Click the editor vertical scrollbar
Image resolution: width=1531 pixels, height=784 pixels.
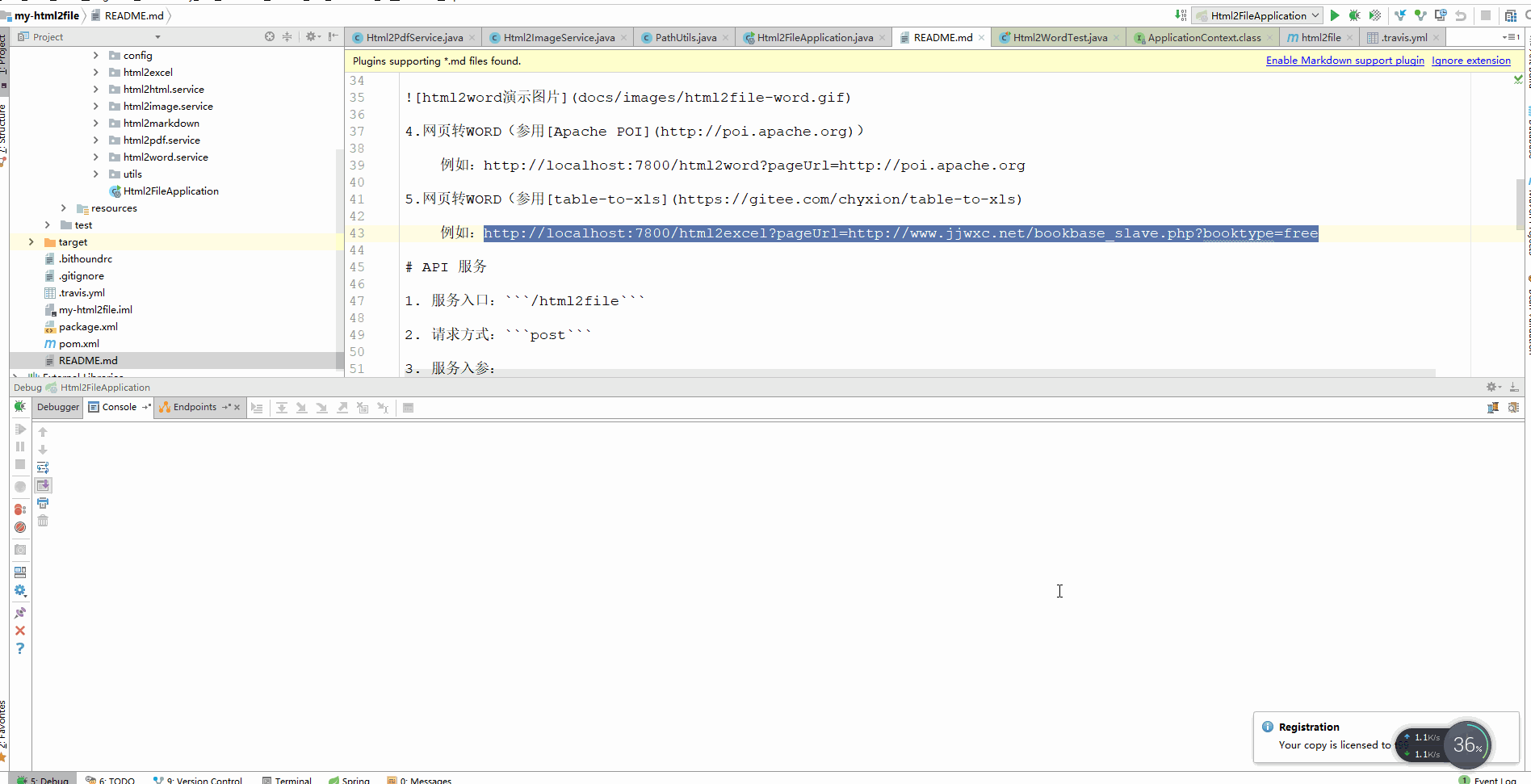click(x=1521, y=203)
